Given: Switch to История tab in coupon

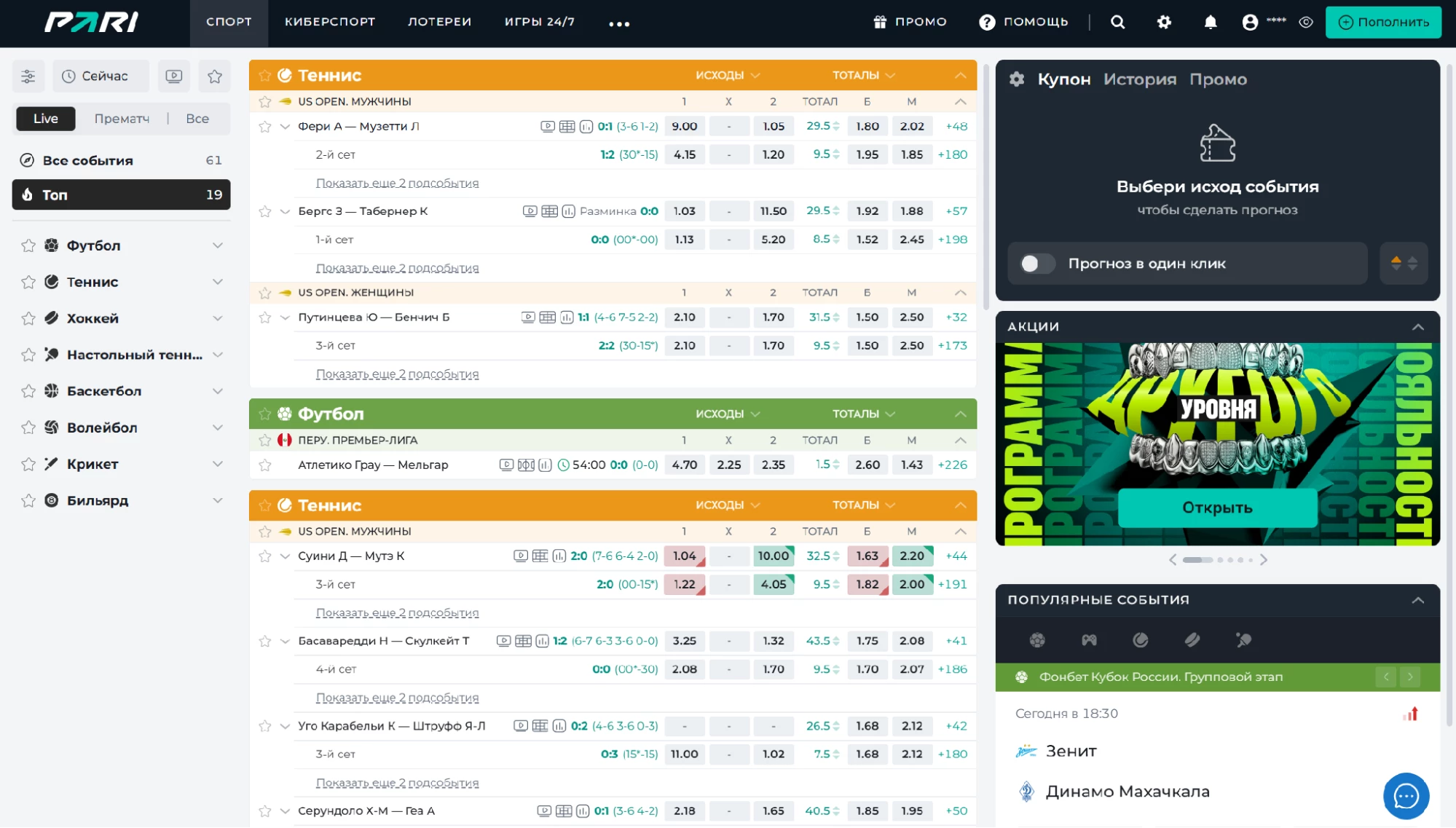Looking at the screenshot, I should coord(1140,79).
